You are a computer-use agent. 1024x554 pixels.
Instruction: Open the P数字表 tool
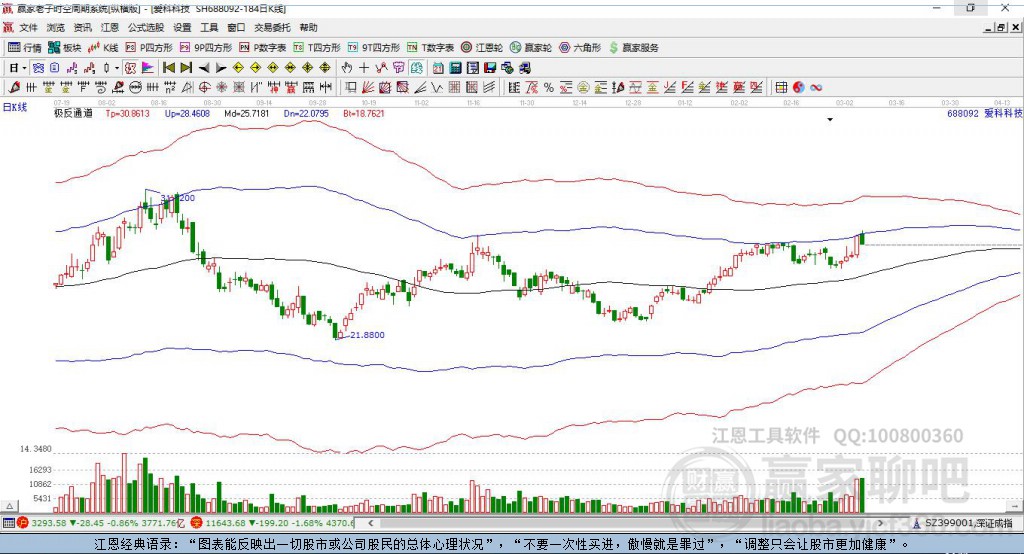[263, 48]
